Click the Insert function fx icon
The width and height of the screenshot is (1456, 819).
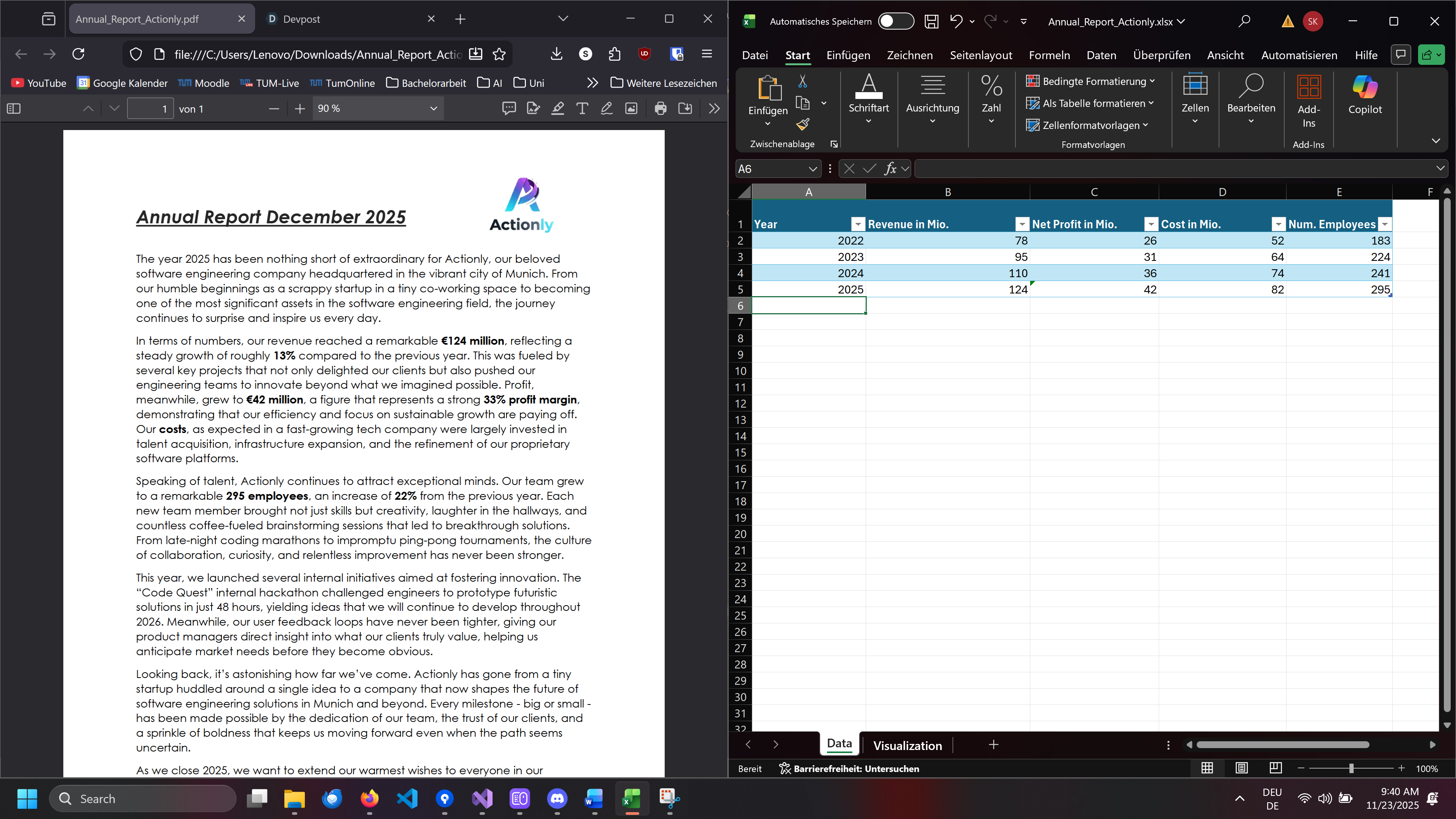click(x=890, y=168)
